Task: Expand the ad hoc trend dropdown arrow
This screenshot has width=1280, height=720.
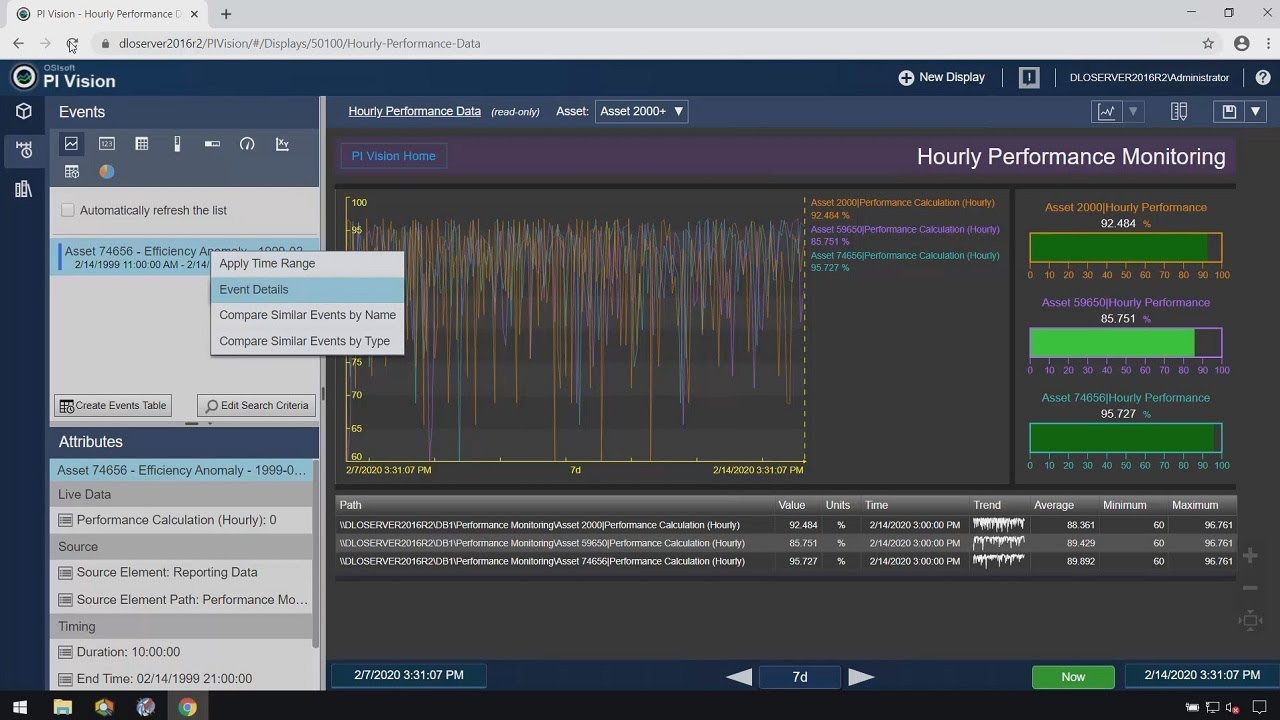Action: (x=1133, y=112)
